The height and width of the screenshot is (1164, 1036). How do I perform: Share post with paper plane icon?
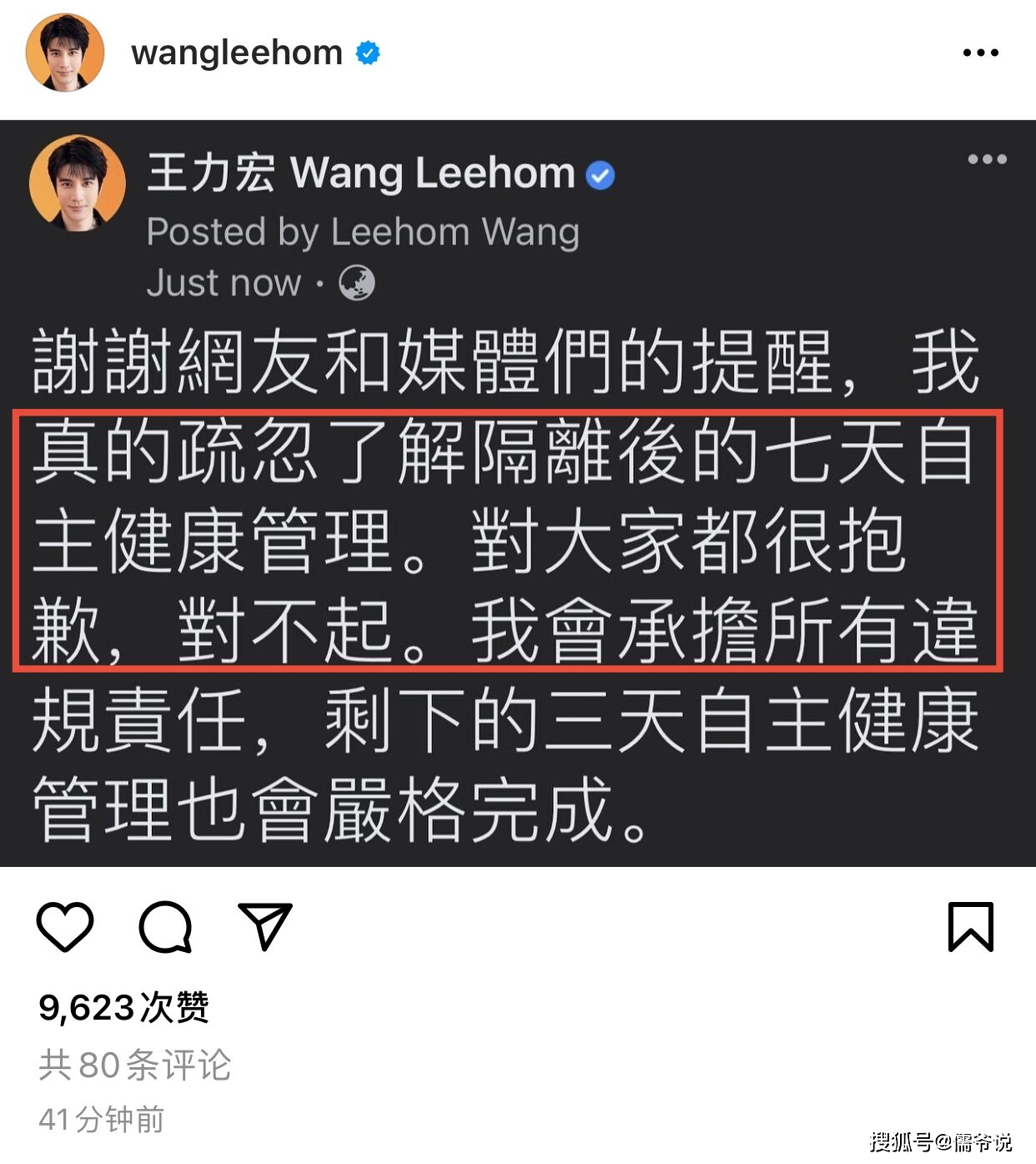(x=265, y=925)
